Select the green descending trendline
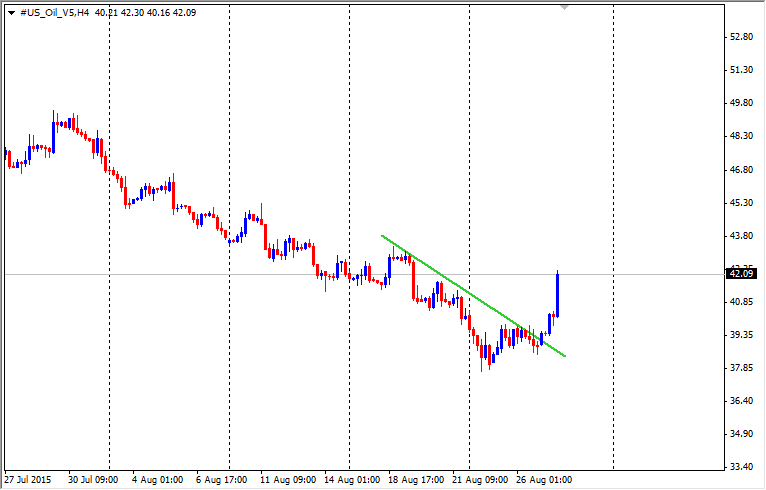The image size is (766, 490). click(473, 296)
